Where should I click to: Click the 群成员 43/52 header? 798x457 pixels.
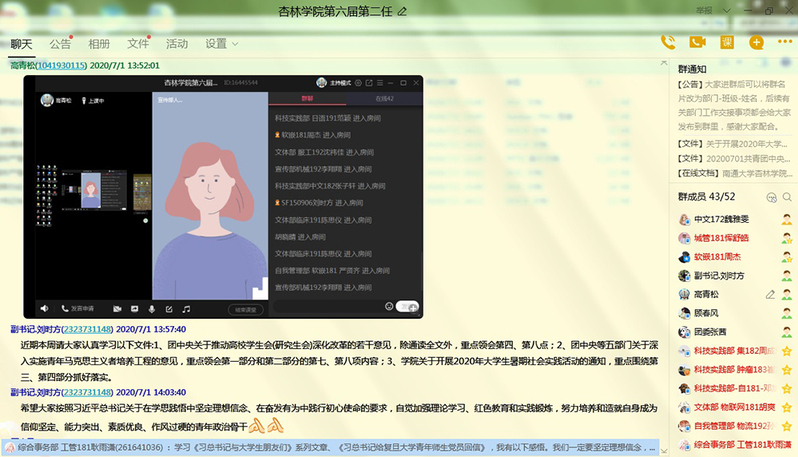(706, 196)
